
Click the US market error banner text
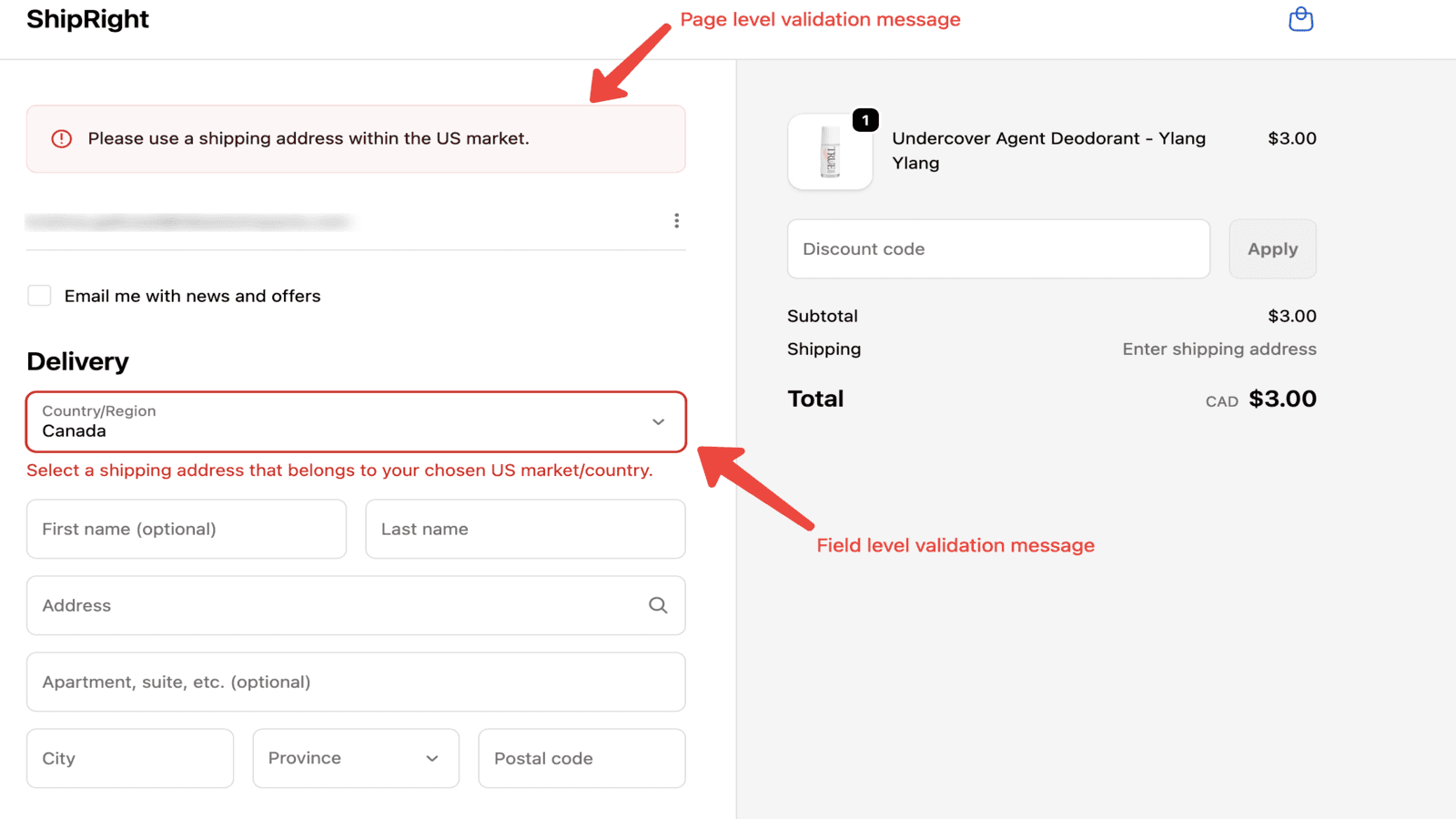[308, 138]
